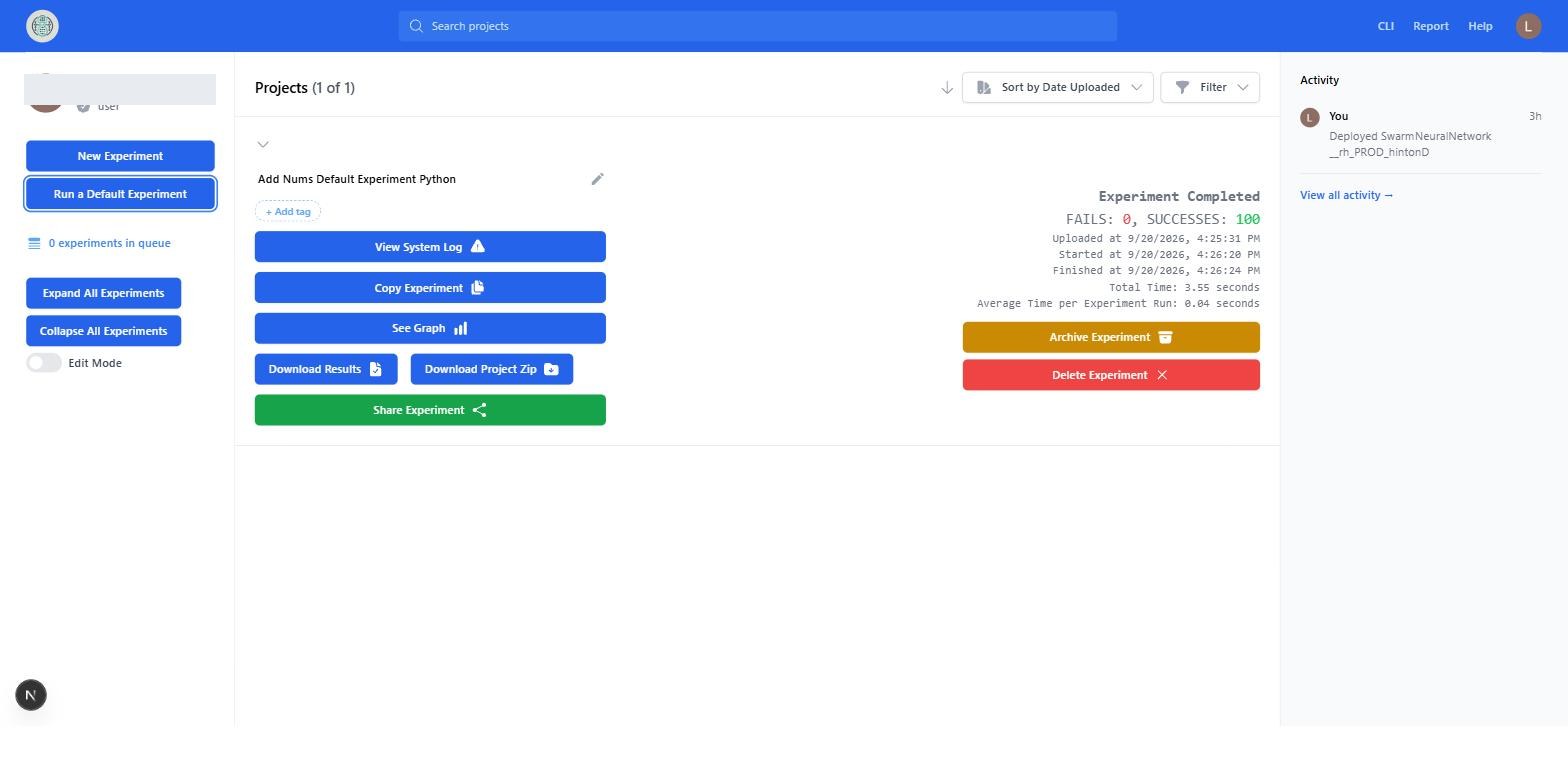Click the 'SUCCESSES: 100' count

tap(1203, 219)
